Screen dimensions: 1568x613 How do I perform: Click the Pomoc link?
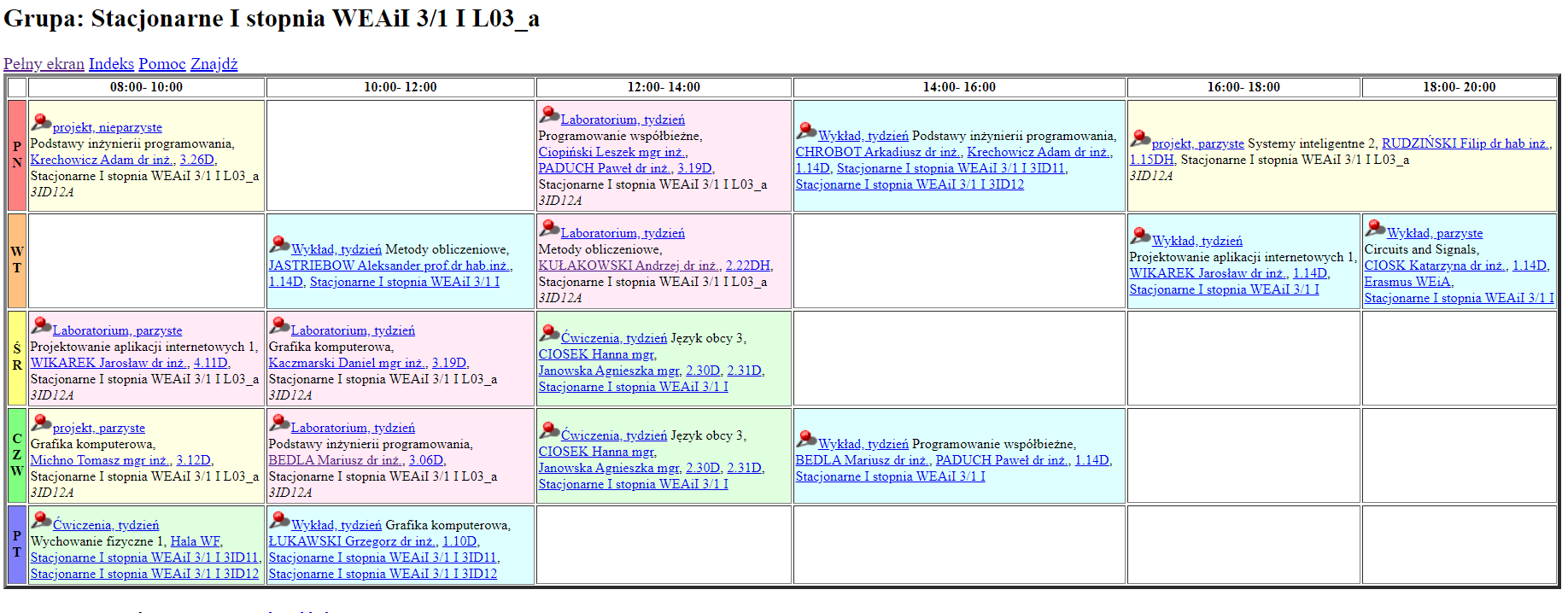tap(162, 64)
